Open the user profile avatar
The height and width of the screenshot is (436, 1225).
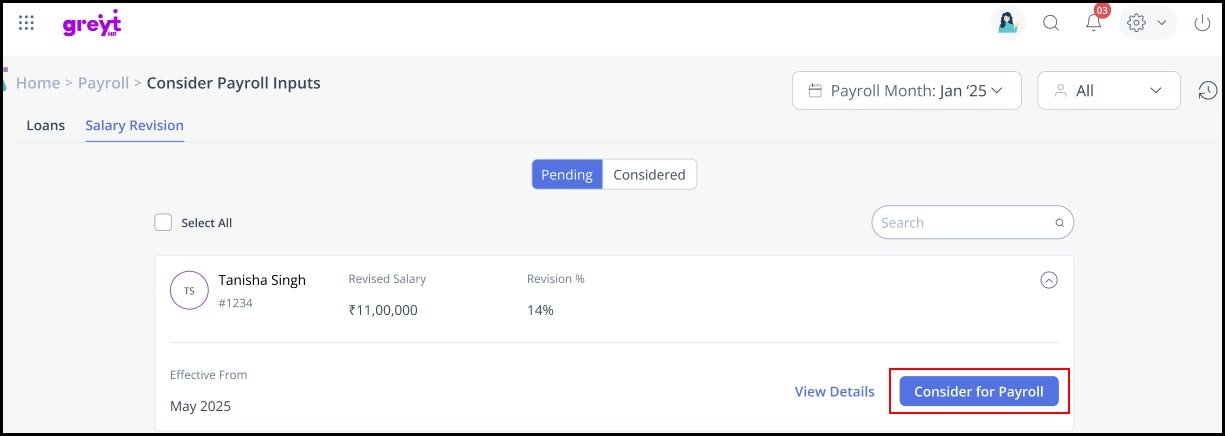coord(1008,23)
